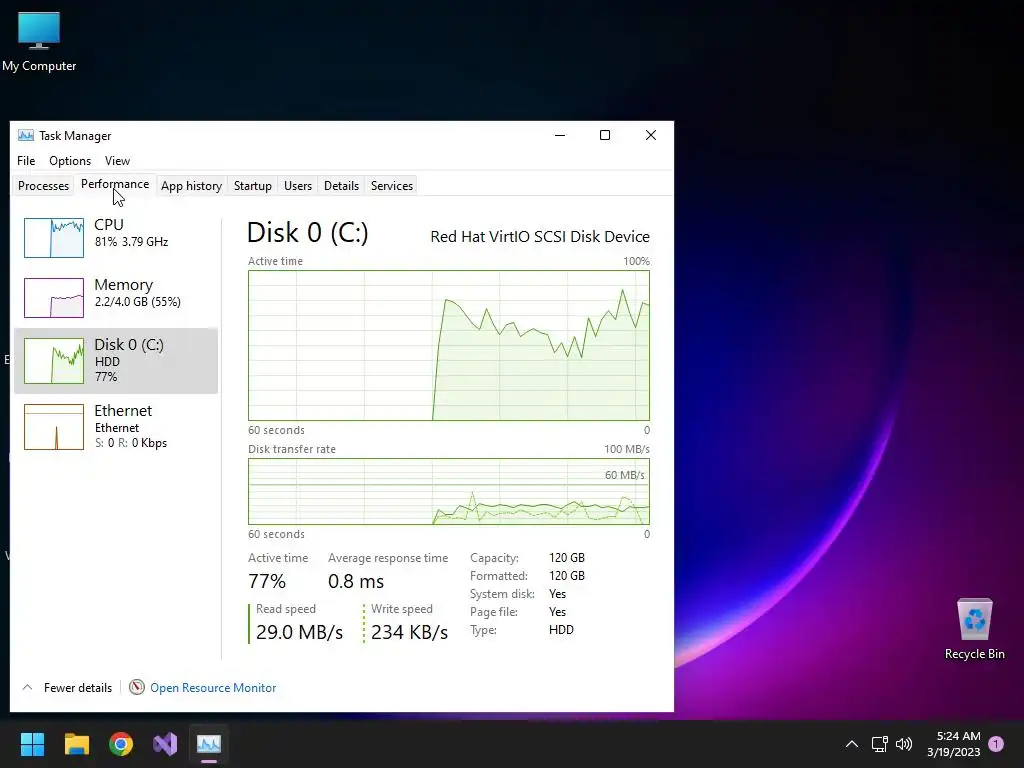This screenshot has height=768, width=1024.
Task: Open the Windows Start menu
Action: pyautogui.click(x=32, y=744)
